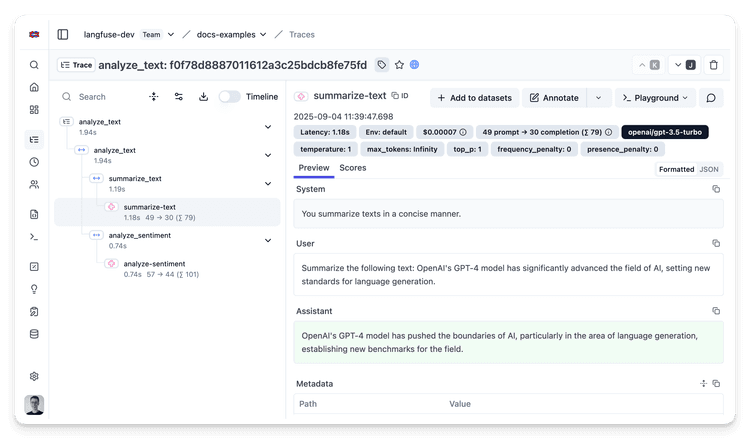Open Settings gear in sidebar

click(34, 376)
